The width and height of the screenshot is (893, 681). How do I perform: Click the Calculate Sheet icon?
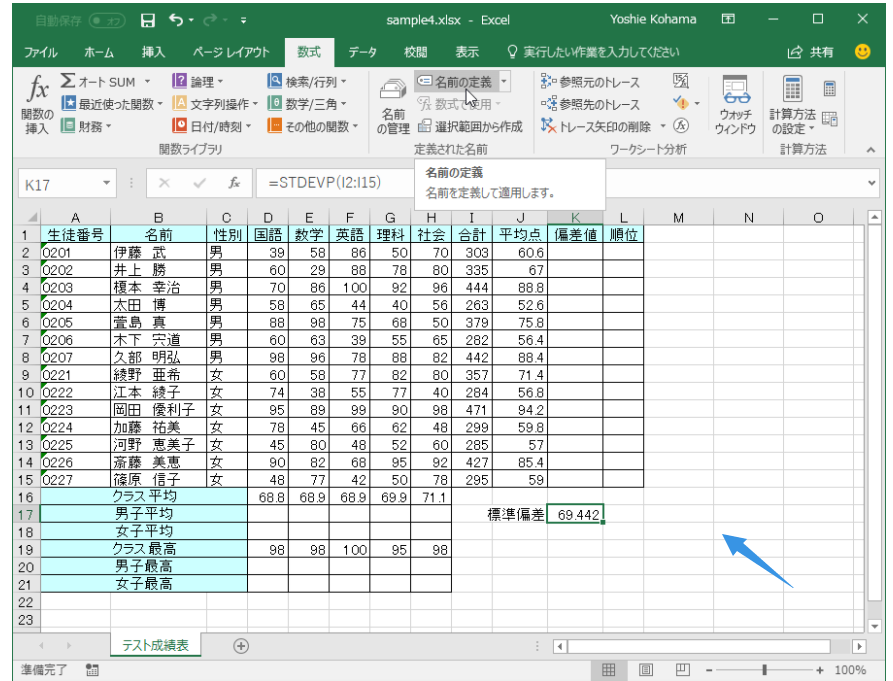pos(830,118)
